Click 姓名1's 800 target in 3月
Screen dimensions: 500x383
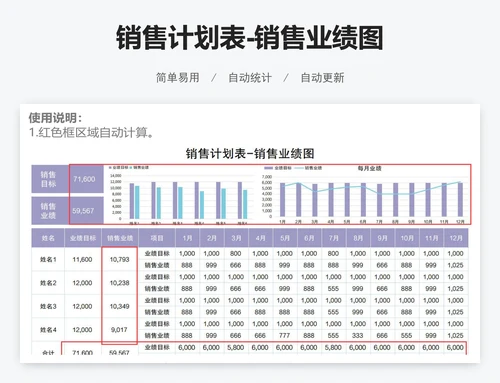[x=235, y=253]
